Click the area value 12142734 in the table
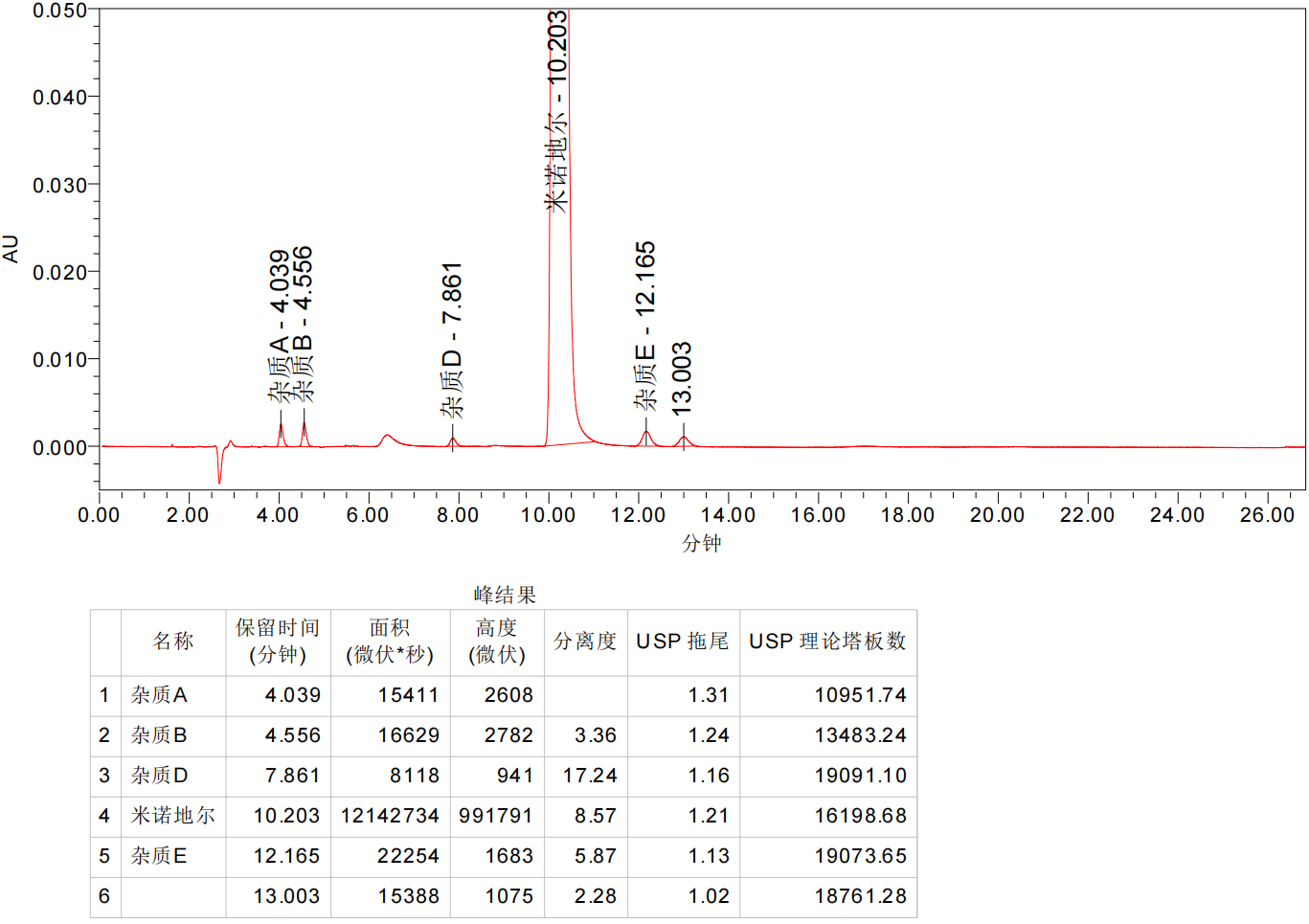Screen dimensions: 1309x924 pos(390,816)
